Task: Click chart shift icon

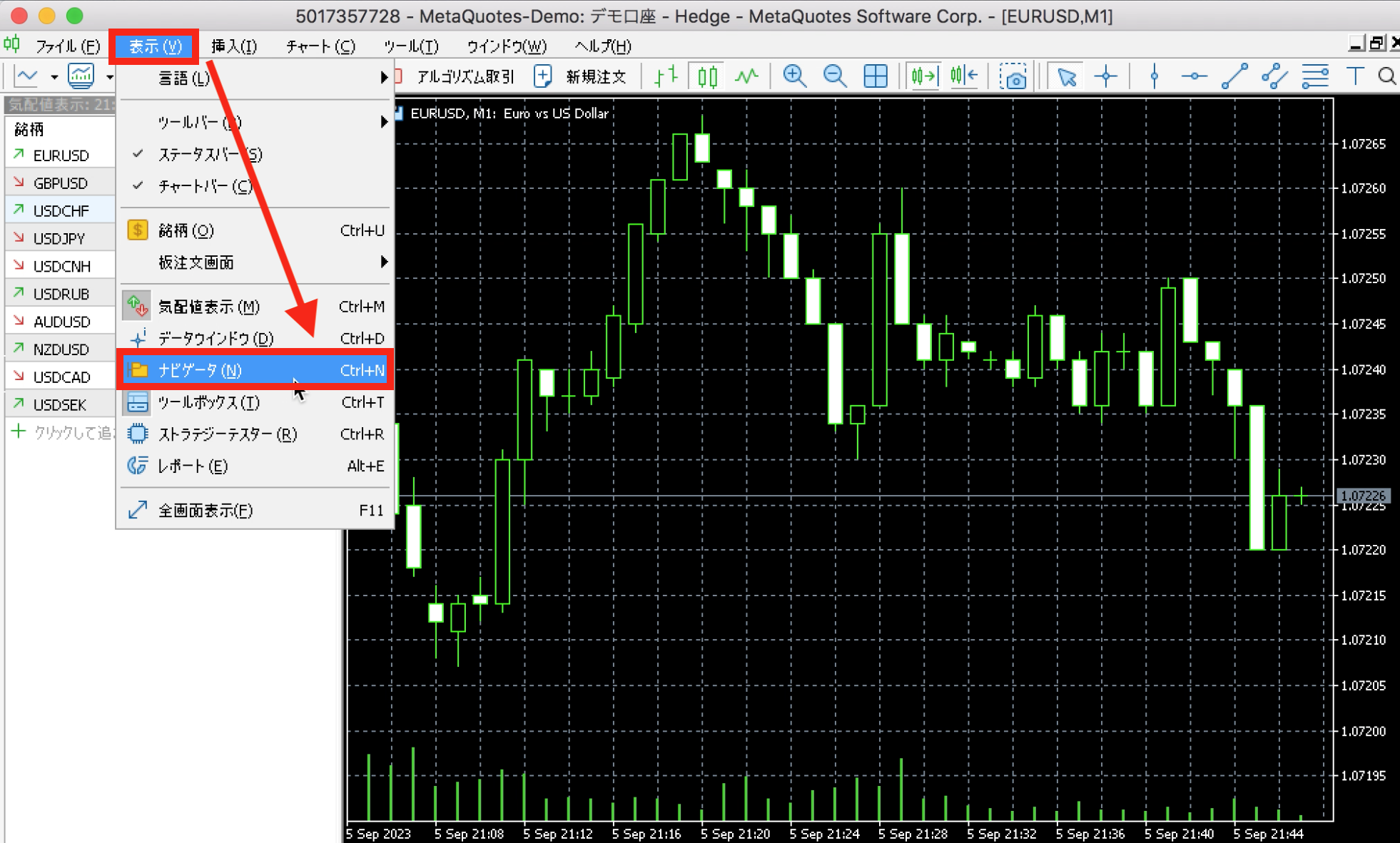Action: click(963, 76)
